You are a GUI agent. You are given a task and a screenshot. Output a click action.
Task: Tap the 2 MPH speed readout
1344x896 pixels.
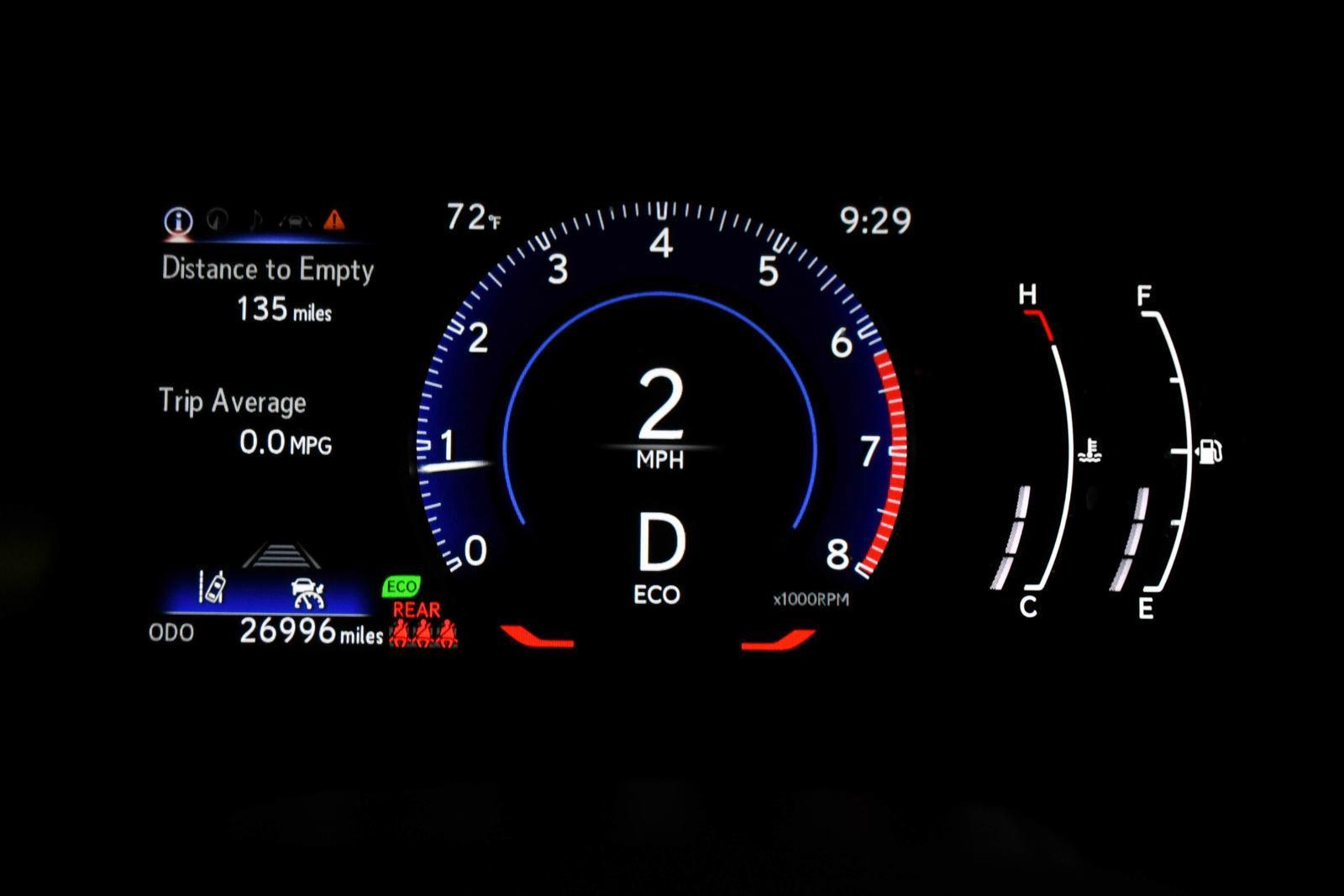(x=661, y=418)
